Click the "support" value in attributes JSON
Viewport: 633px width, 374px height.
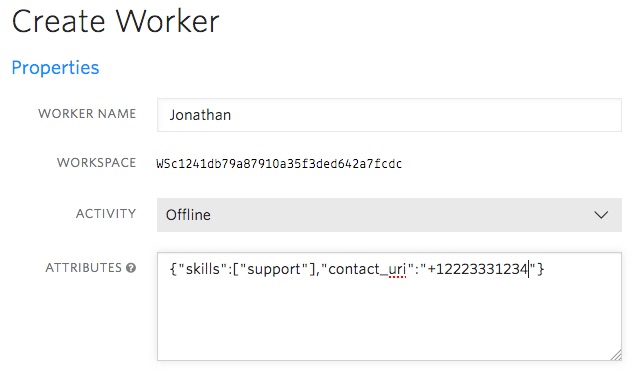[274, 269]
